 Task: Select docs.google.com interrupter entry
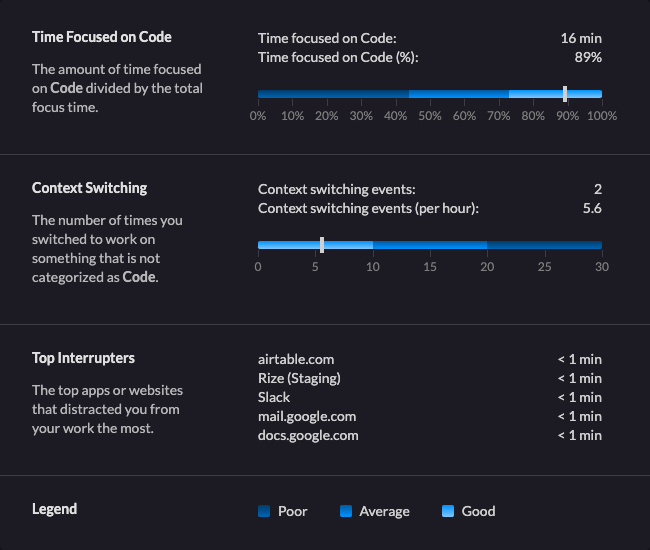tap(308, 435)
